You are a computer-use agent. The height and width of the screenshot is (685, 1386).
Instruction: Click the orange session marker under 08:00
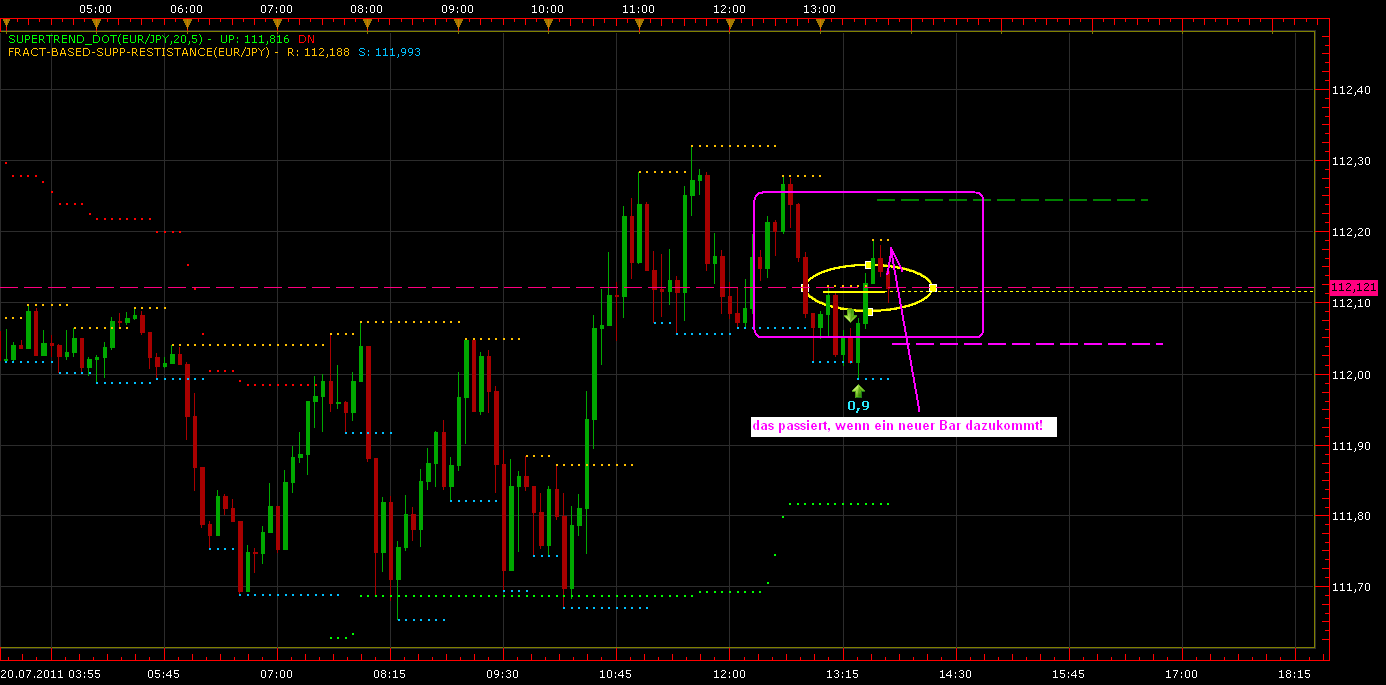pos(367,23)
